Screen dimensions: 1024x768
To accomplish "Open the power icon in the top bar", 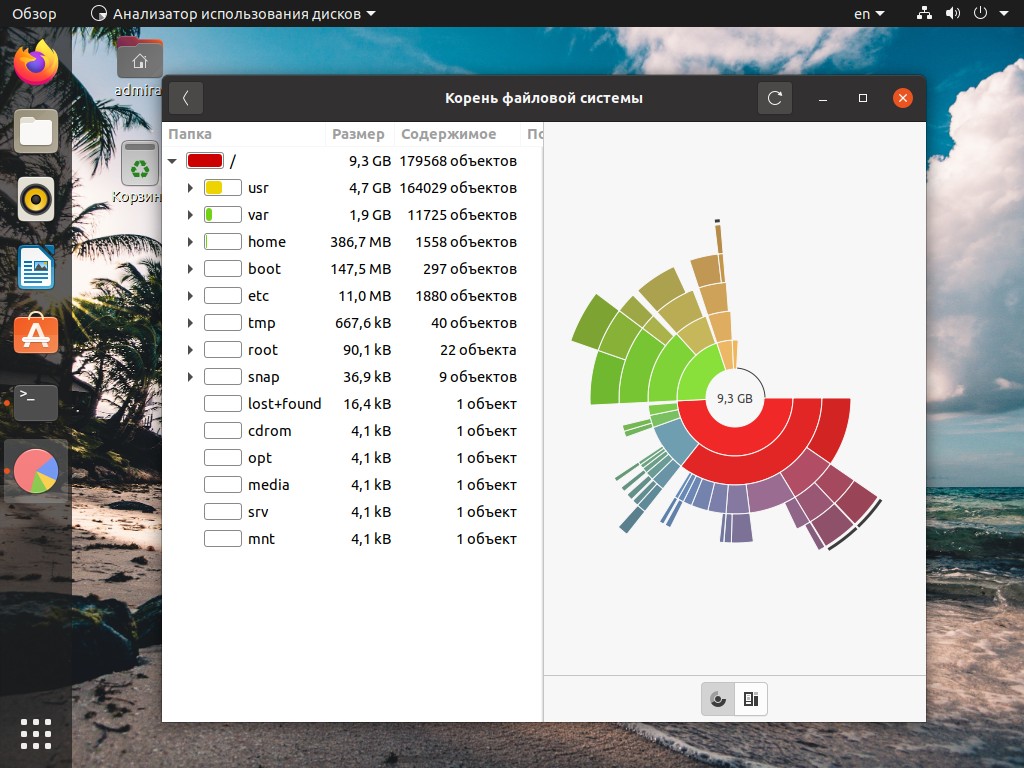I will [x=980, y=13].
